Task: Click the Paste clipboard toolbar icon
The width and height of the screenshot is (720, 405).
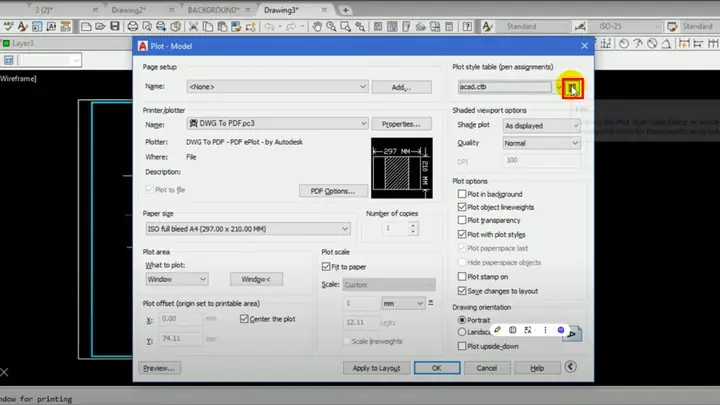Action: (222, 27)
